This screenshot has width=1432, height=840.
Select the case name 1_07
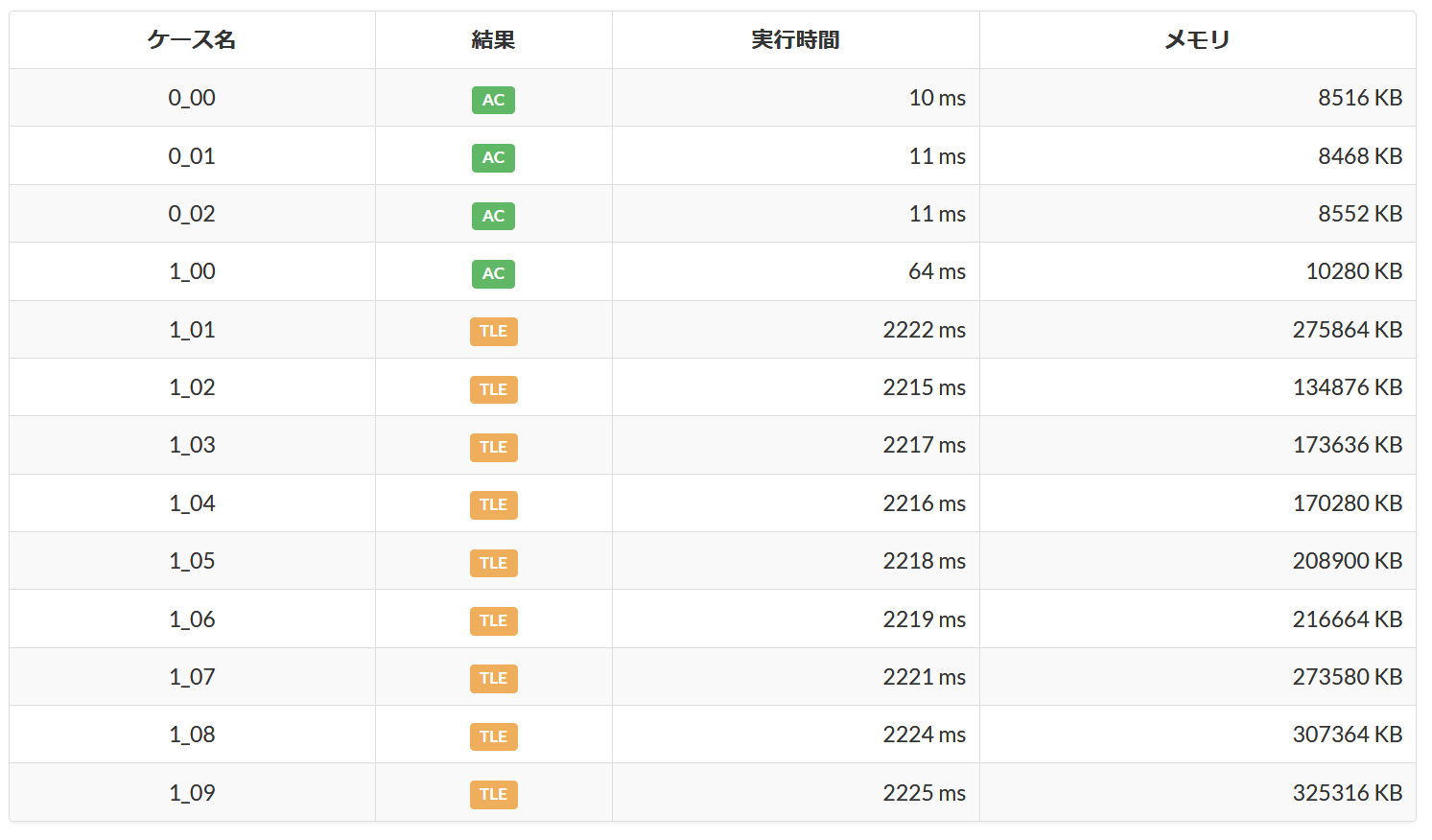tap(192, 677)
